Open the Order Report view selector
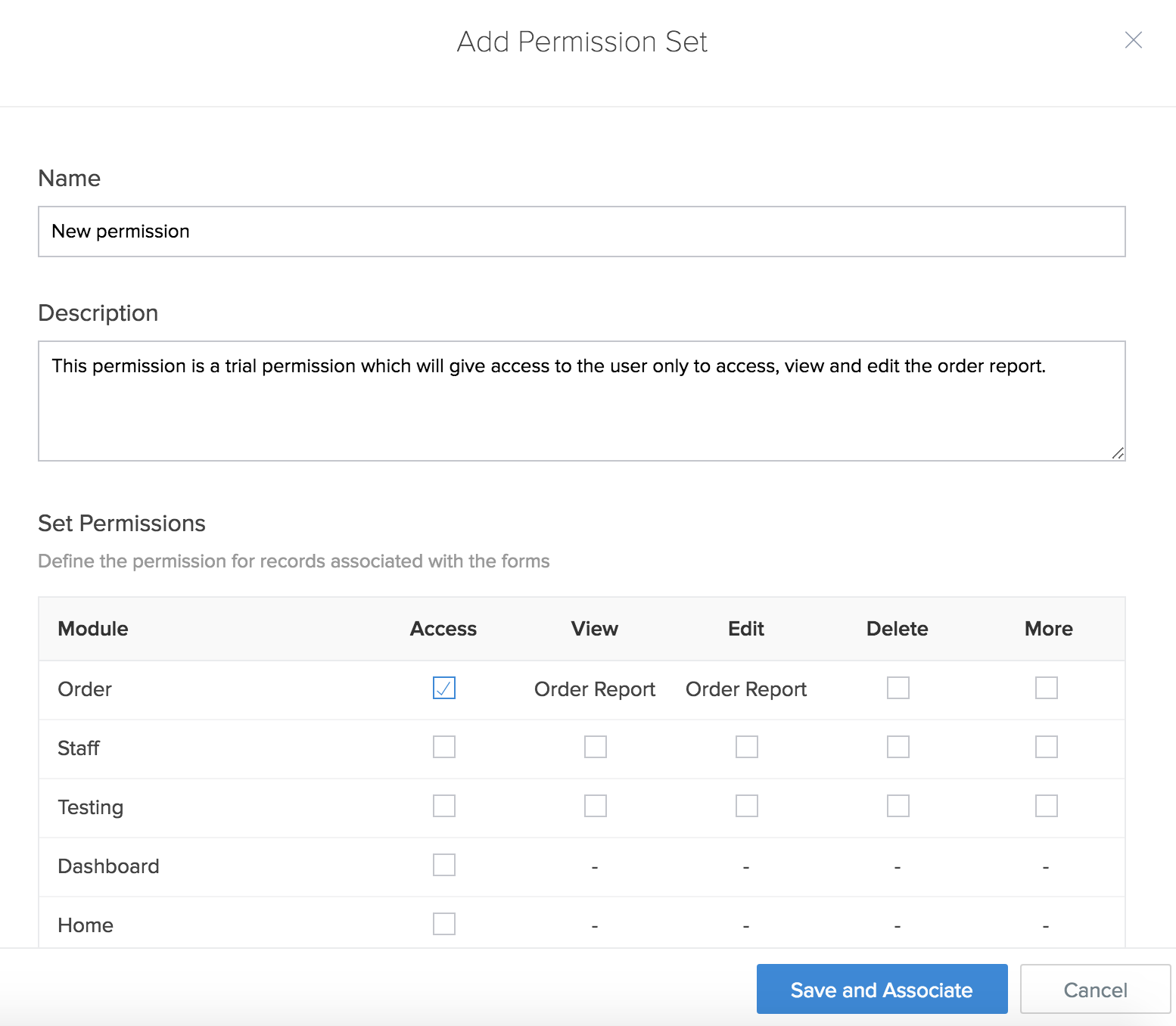Image resolution: width=1176 pixels, height=1026 pixels. coord(595,689)
